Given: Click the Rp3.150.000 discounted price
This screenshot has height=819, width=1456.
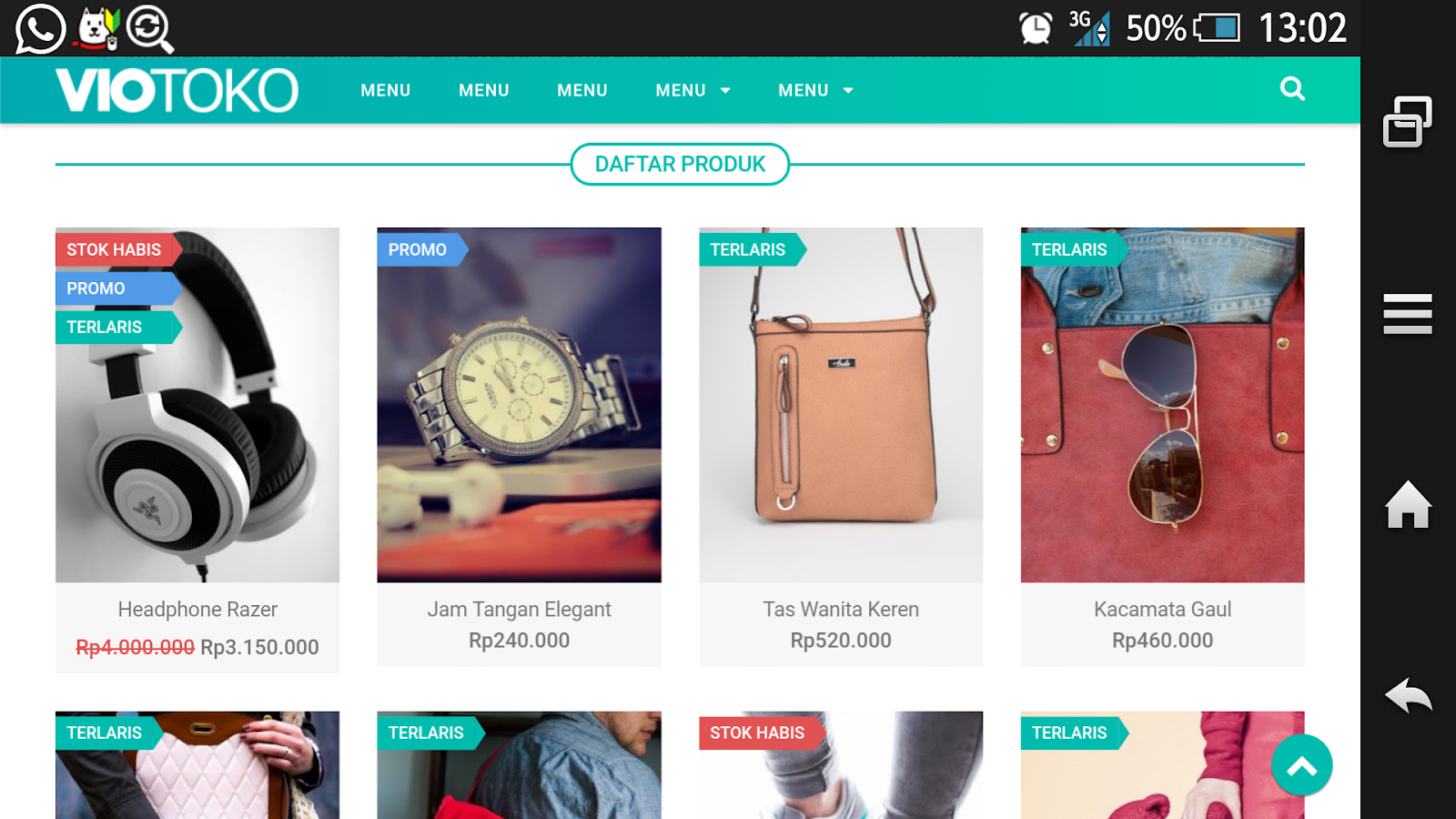Looking at the screenshot, I should coord(259,647).
